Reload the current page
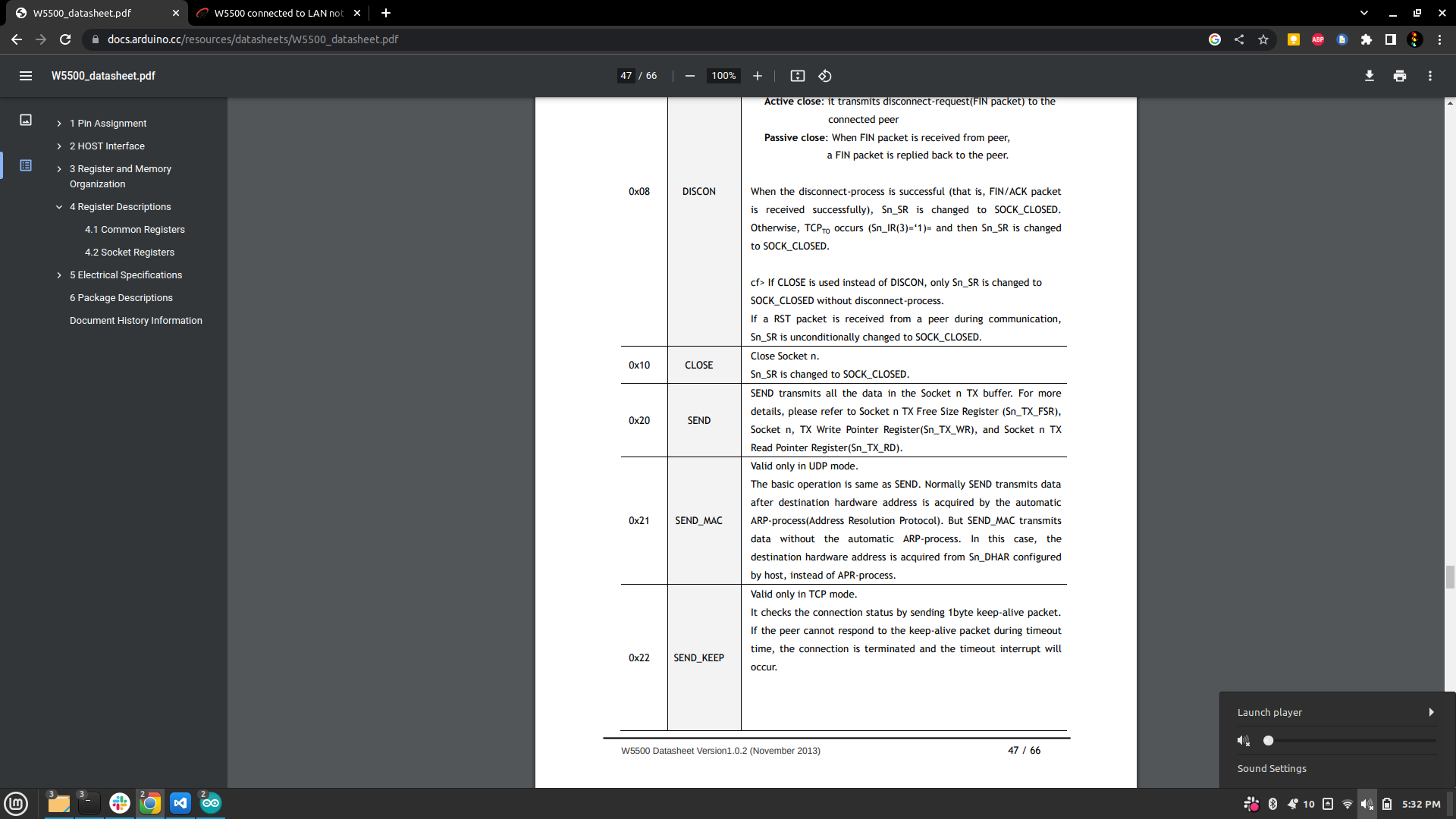 click(65, 39)
